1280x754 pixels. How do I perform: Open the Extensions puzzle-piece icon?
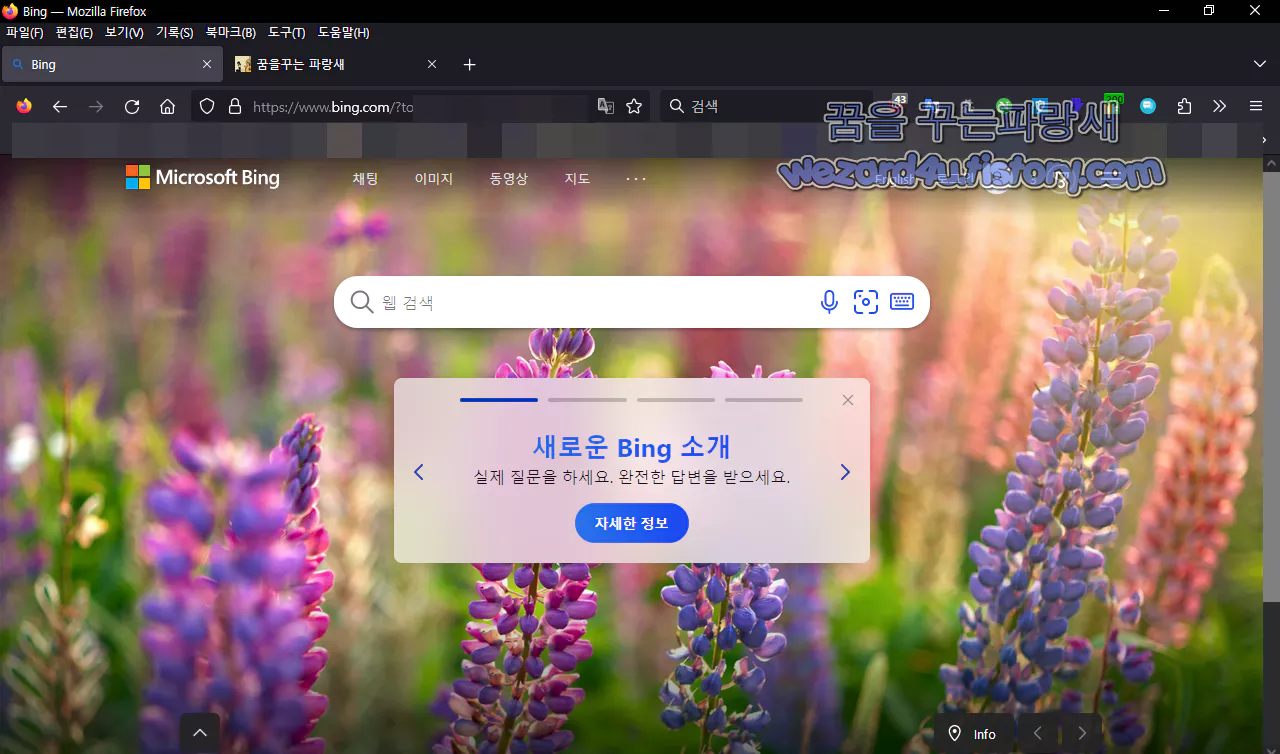[x=1185, y=106]
